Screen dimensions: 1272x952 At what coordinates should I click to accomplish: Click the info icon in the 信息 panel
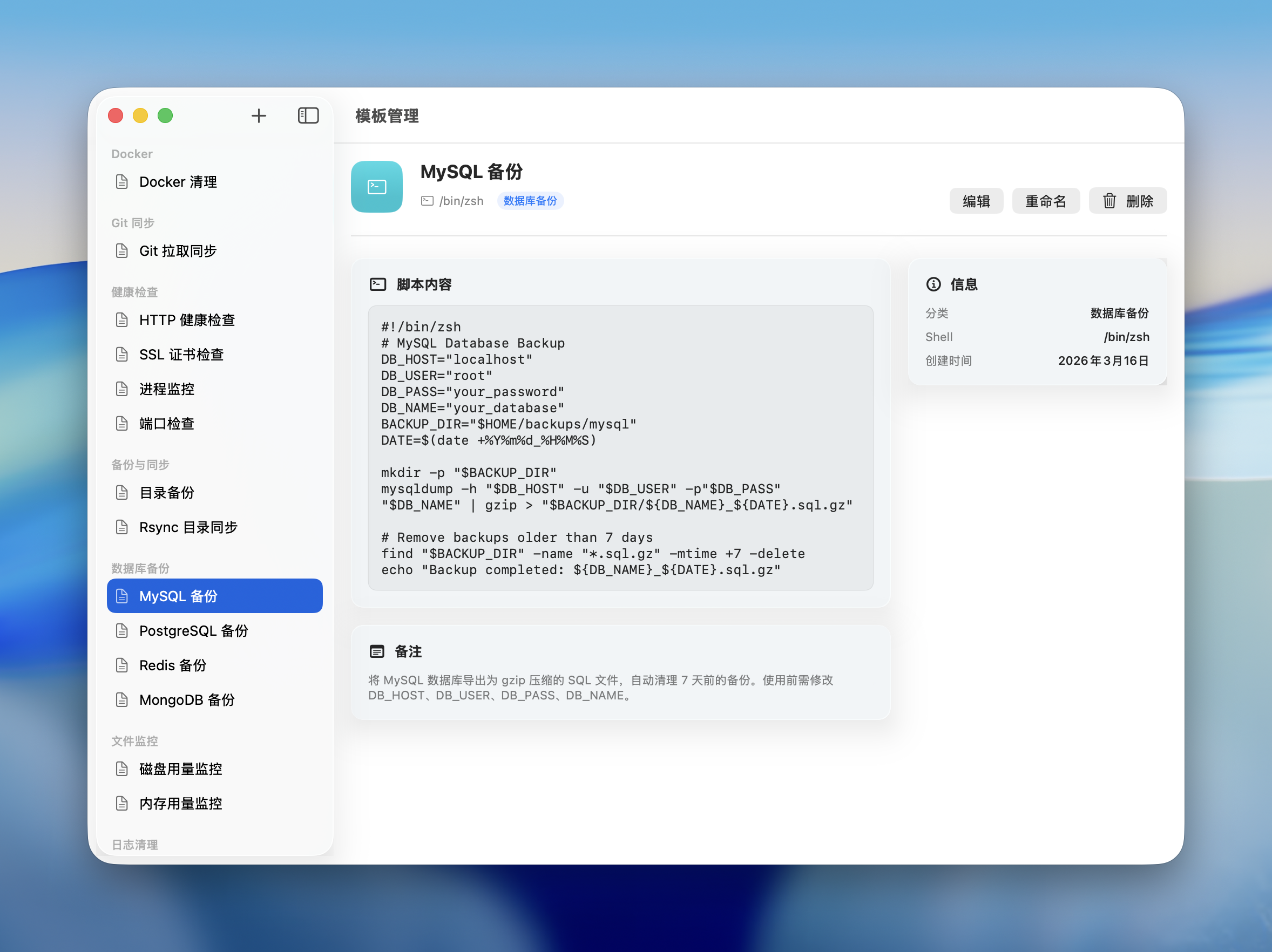tap(933, 284)
